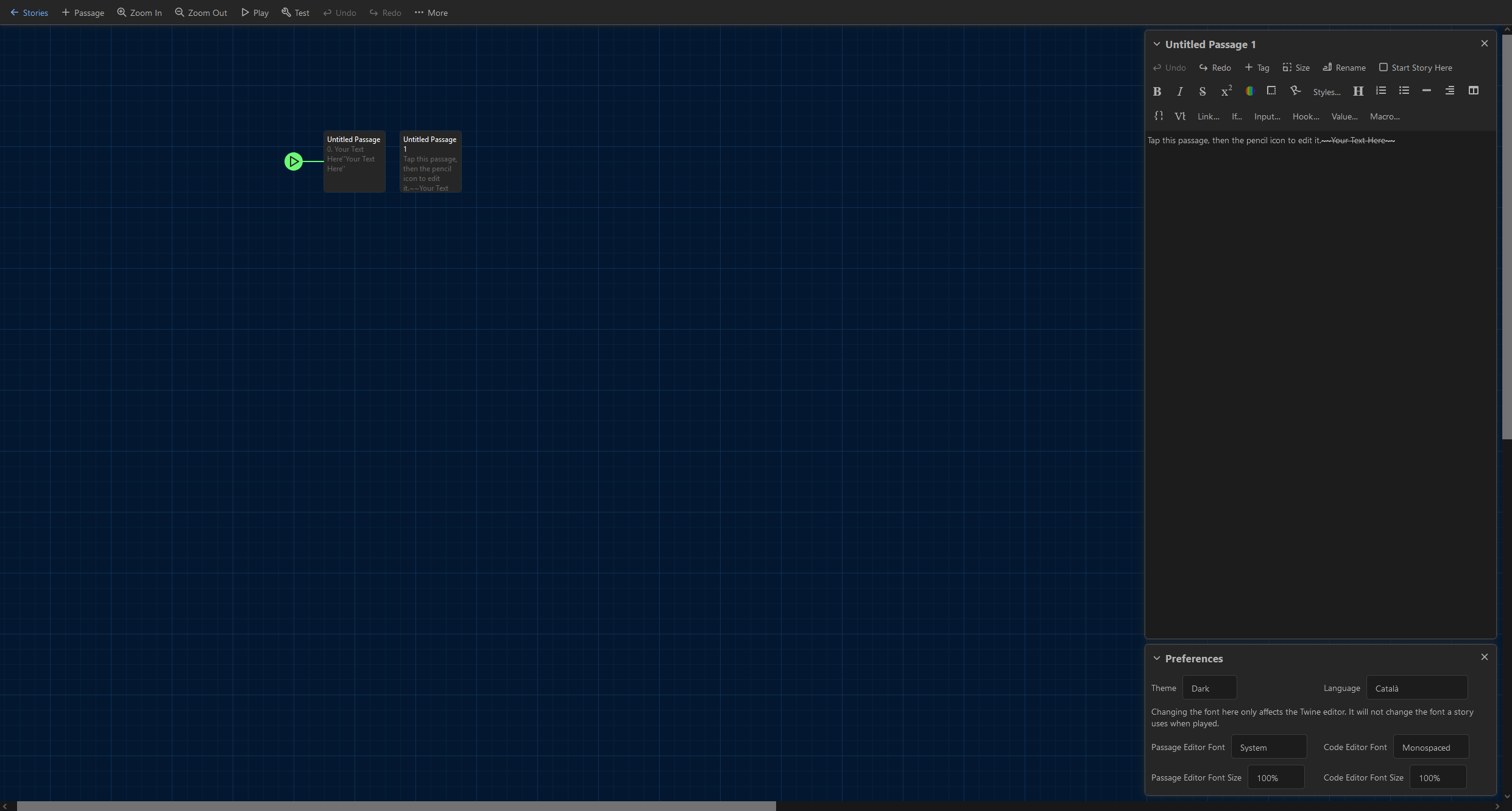Screen dimensions: 1512x811
Task: Click the Link... button in editor
Action: pos(1208,116)
